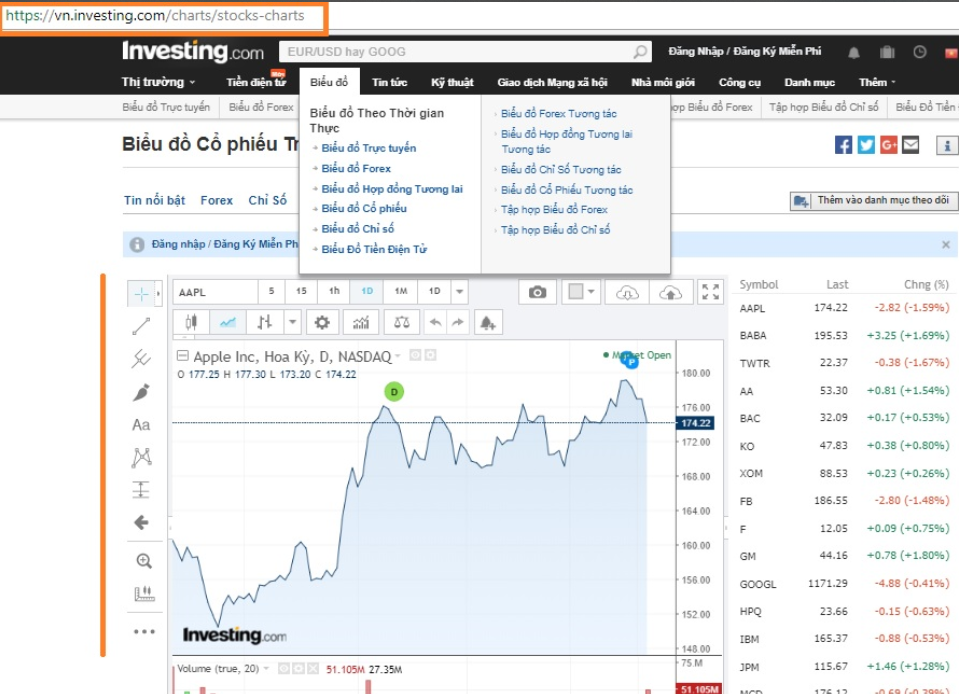This screenshot has width=959, height=694.
Task: Expand the Thị trường menu
Action: [158, 82]
